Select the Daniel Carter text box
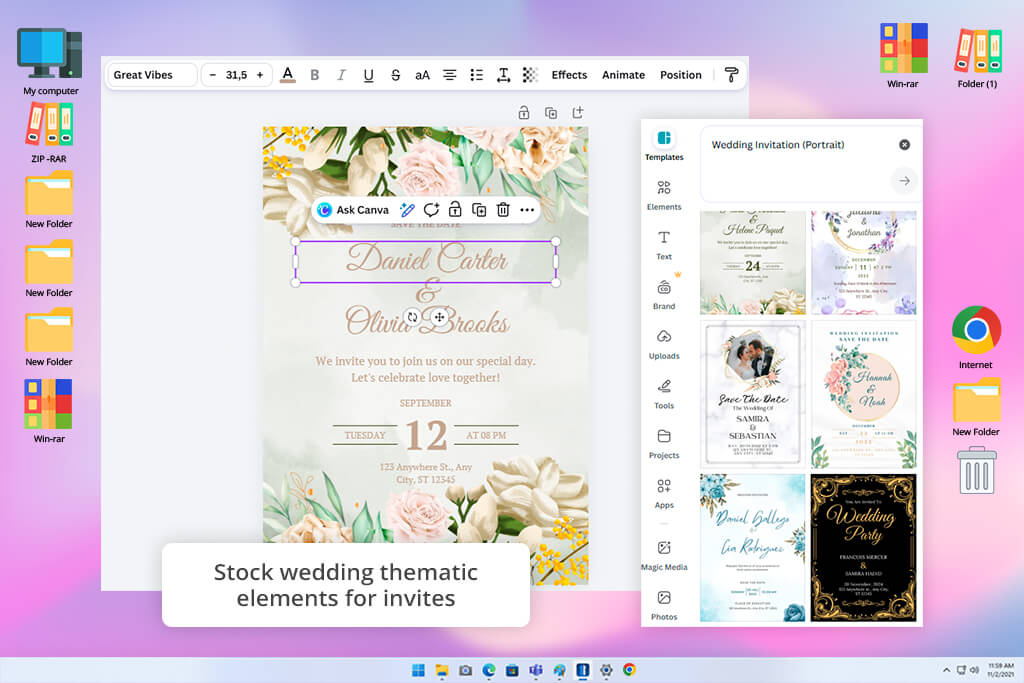The height and width of the screenshot is (683, 1024). tap(426, 261)
